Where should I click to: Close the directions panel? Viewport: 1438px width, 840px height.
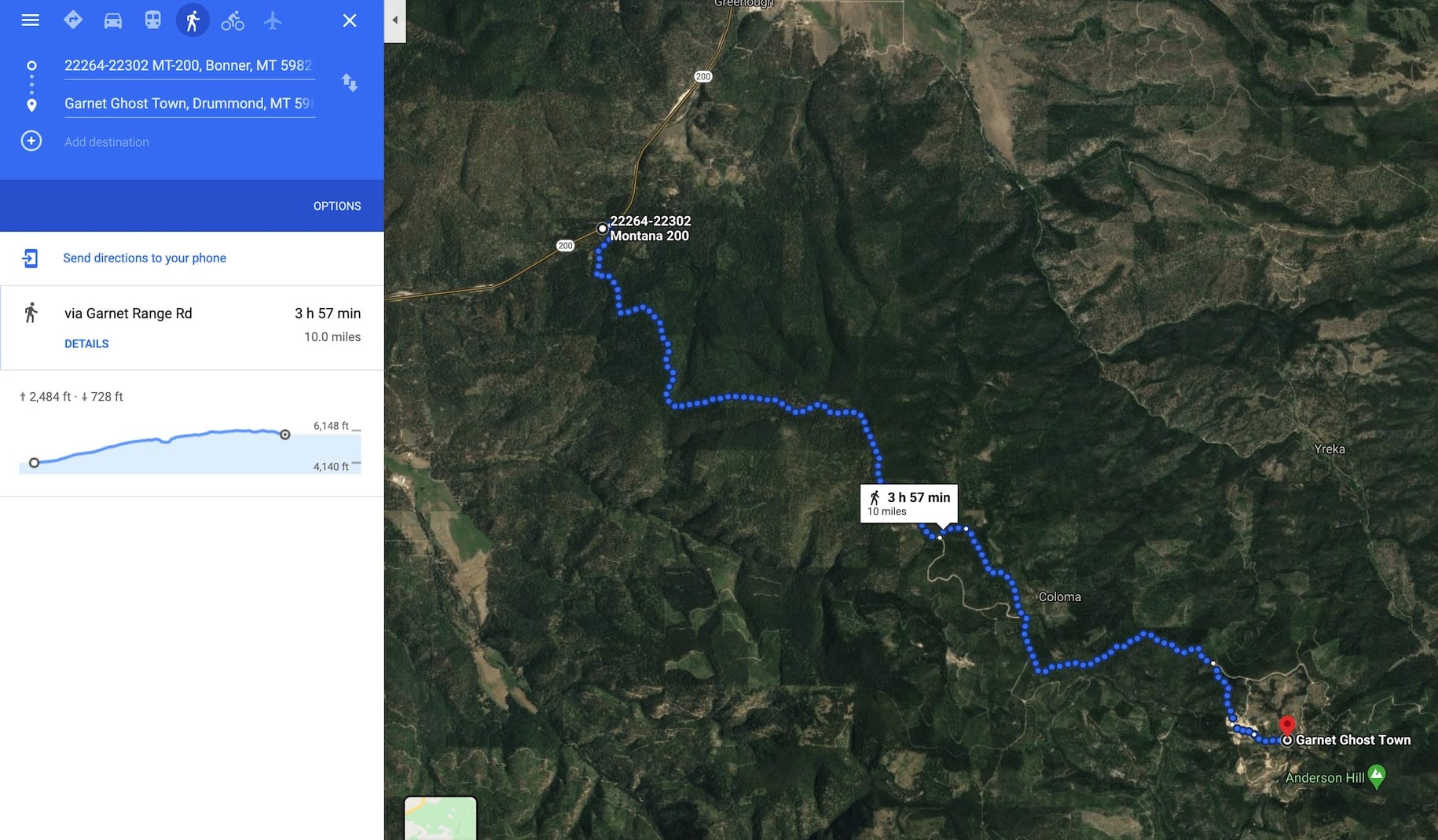[350, 20]
